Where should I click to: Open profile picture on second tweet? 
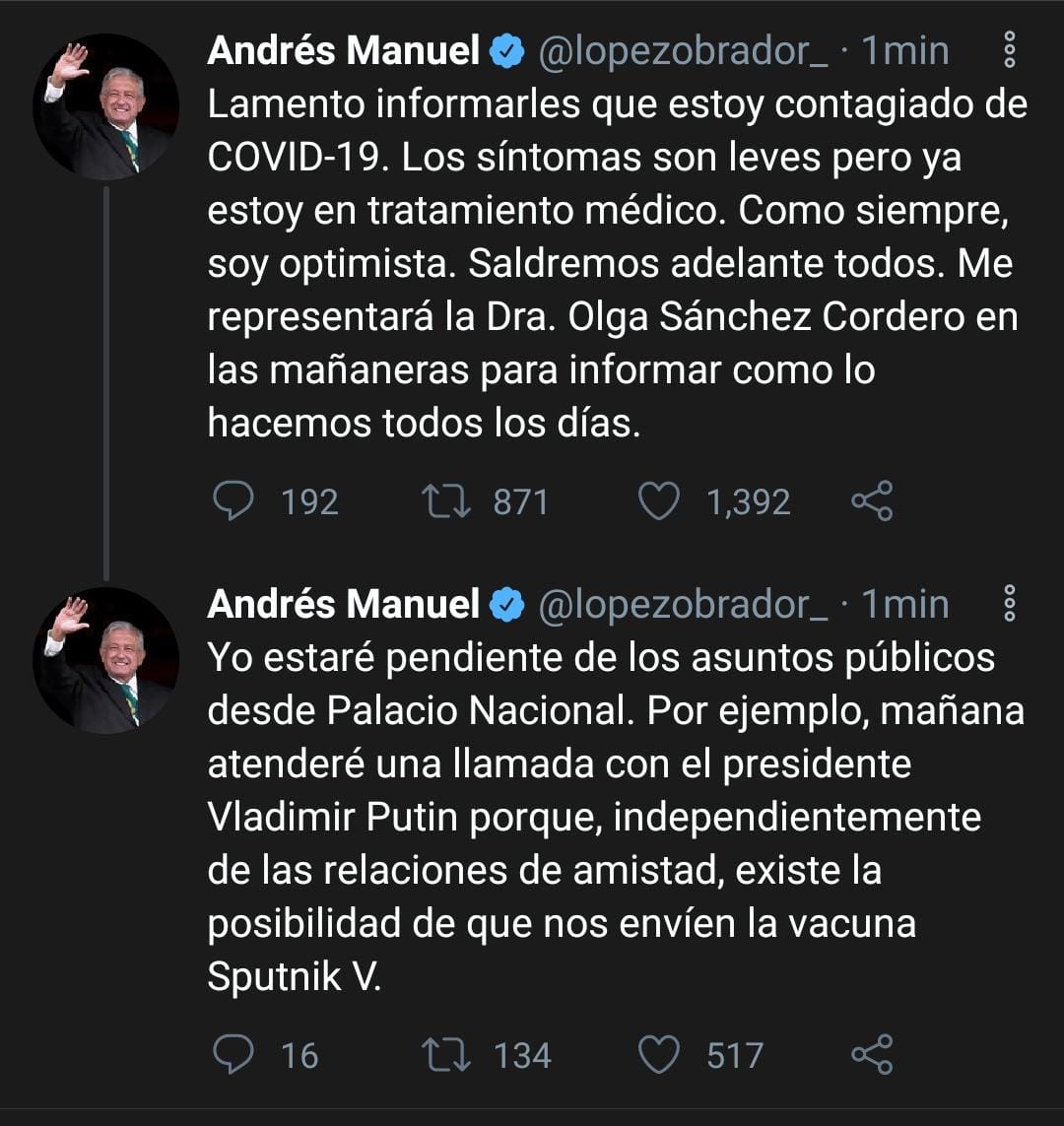106,660
